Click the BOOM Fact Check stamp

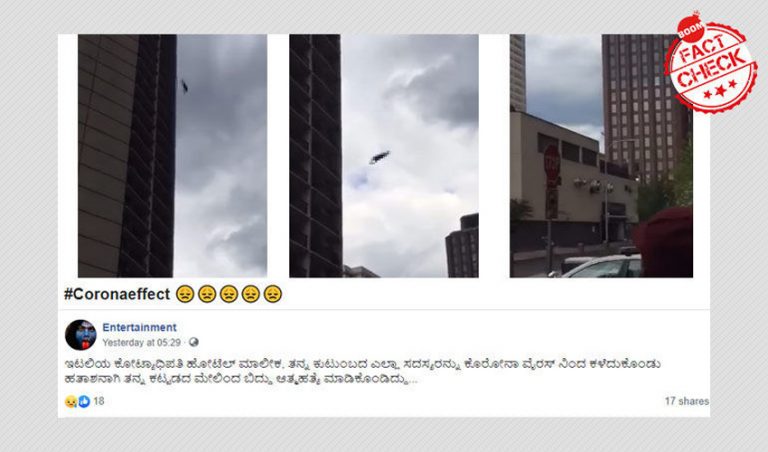(711, 64)
